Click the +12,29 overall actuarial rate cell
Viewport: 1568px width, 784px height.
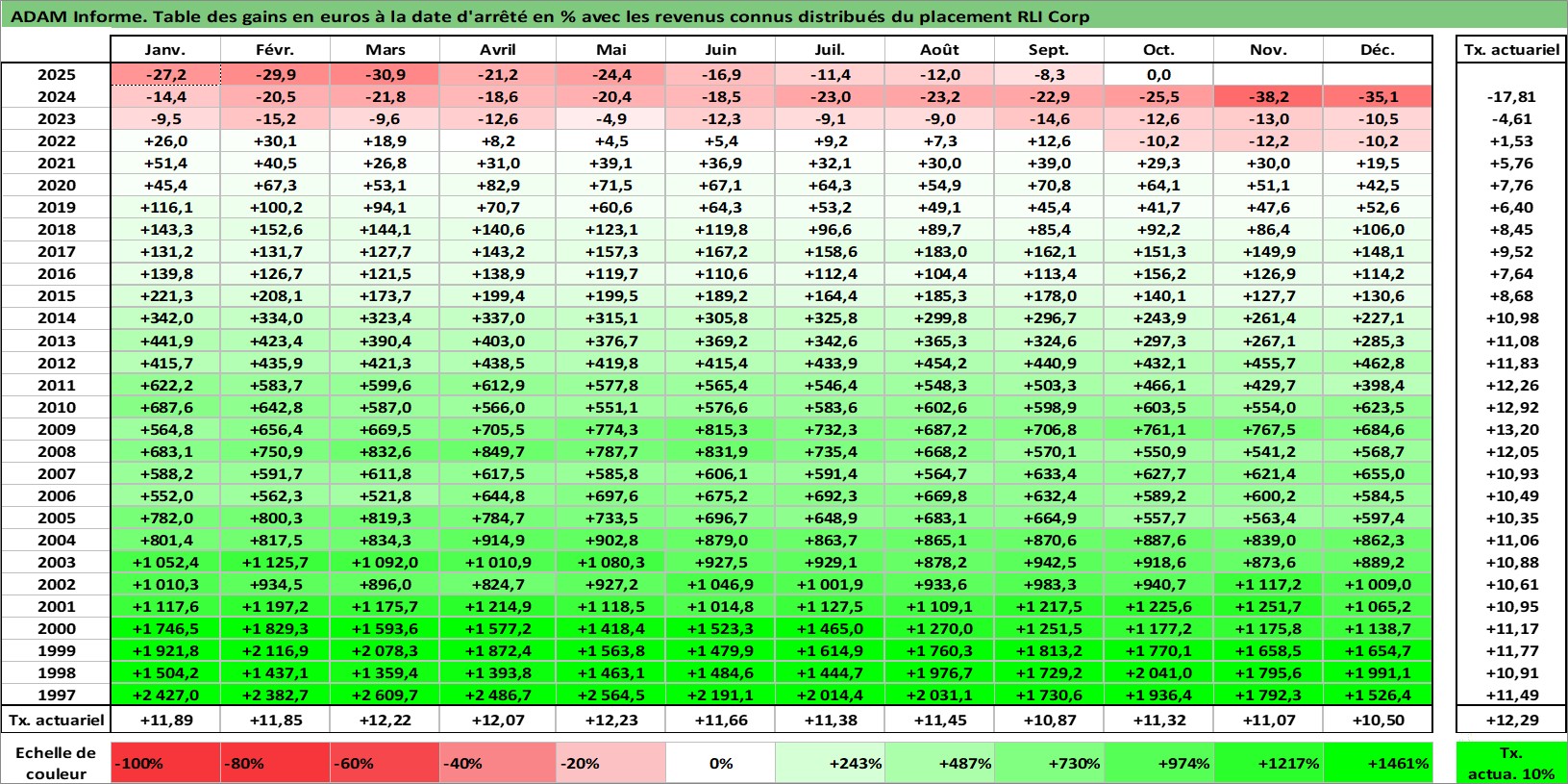1511,720
